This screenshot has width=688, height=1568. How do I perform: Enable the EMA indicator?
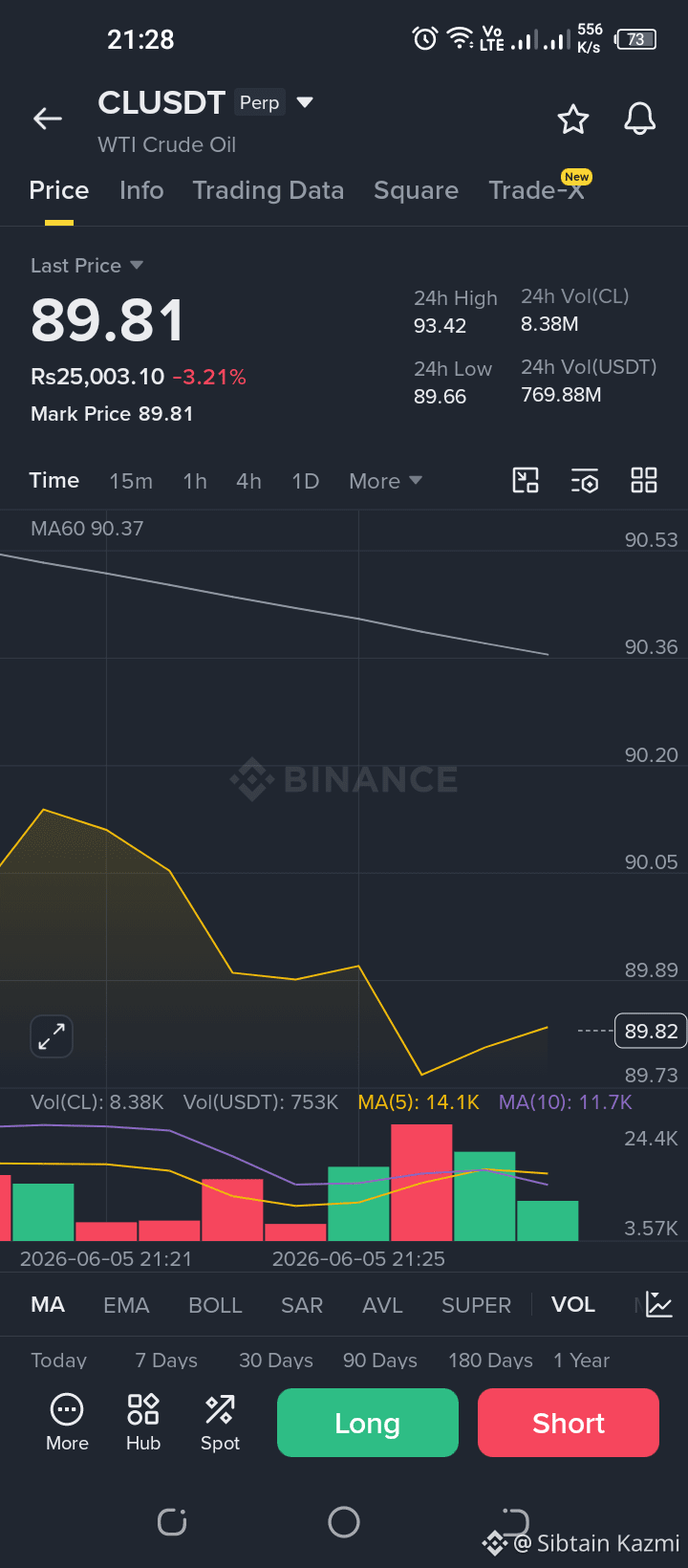[x=126, y=1305]
